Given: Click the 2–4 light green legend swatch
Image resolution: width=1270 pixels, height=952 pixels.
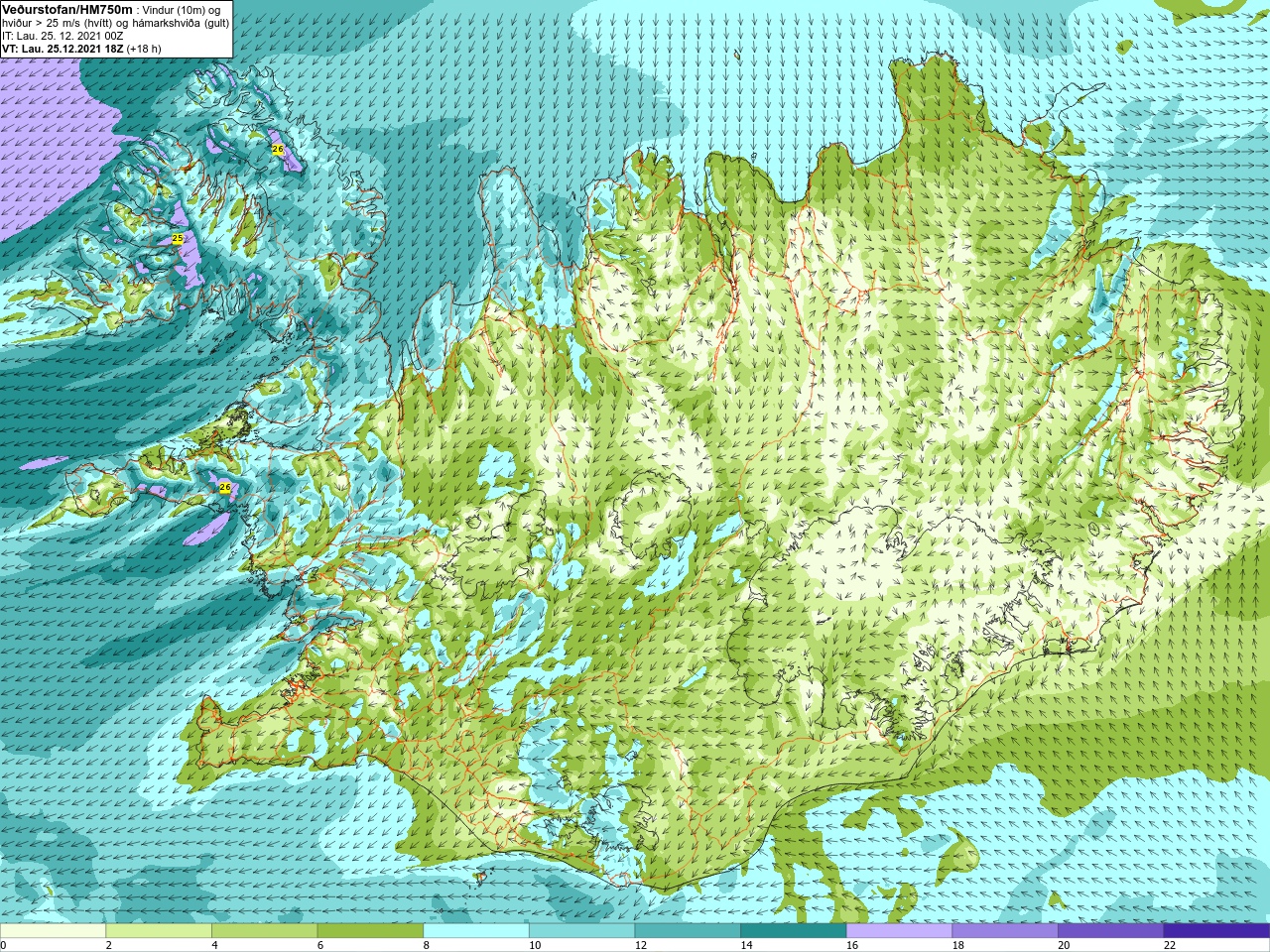Looking at the screenshot, I should (x=159, y=931).
